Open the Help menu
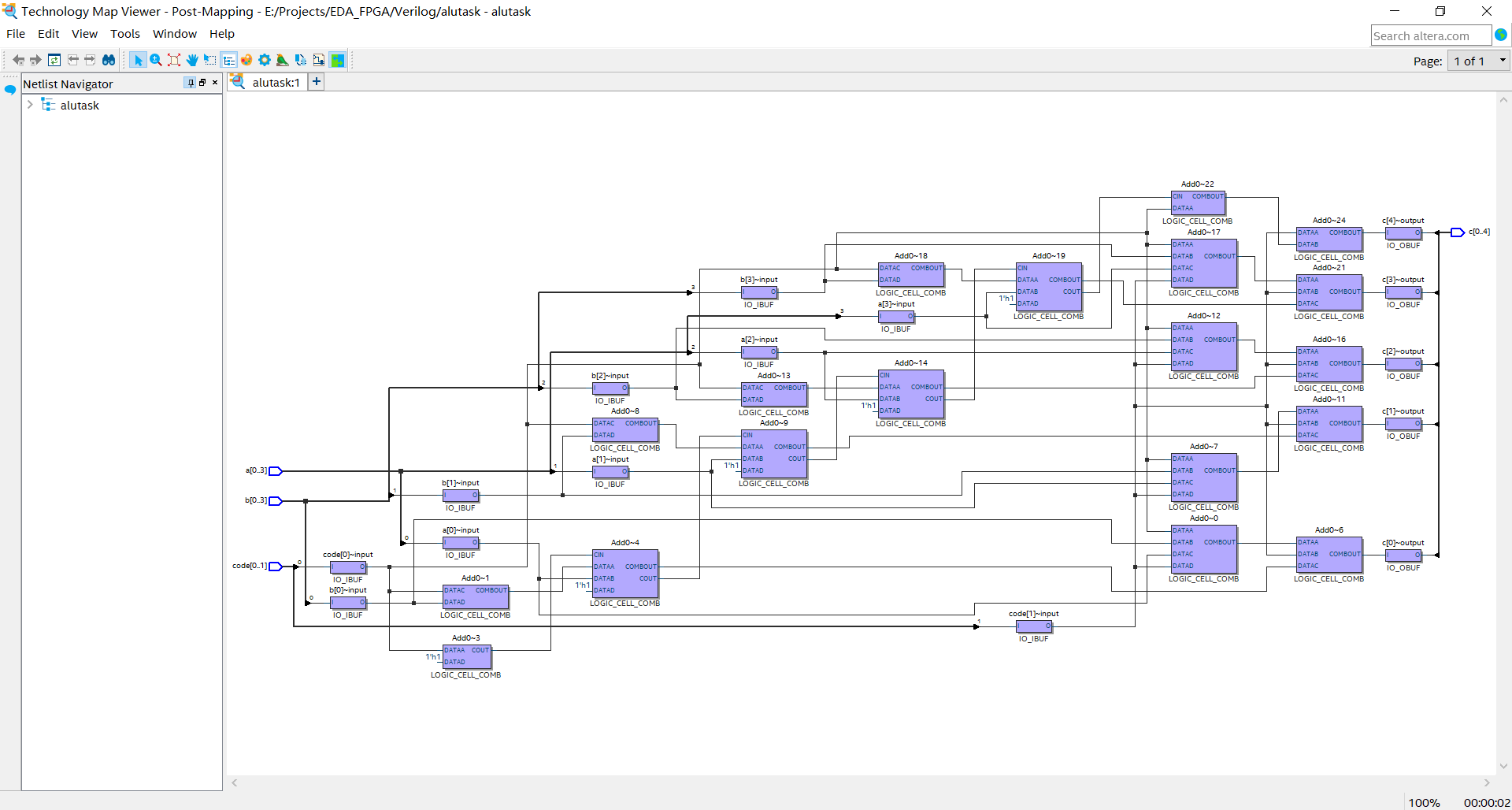The image size is (1512, 810). click(x=221, y=34)
